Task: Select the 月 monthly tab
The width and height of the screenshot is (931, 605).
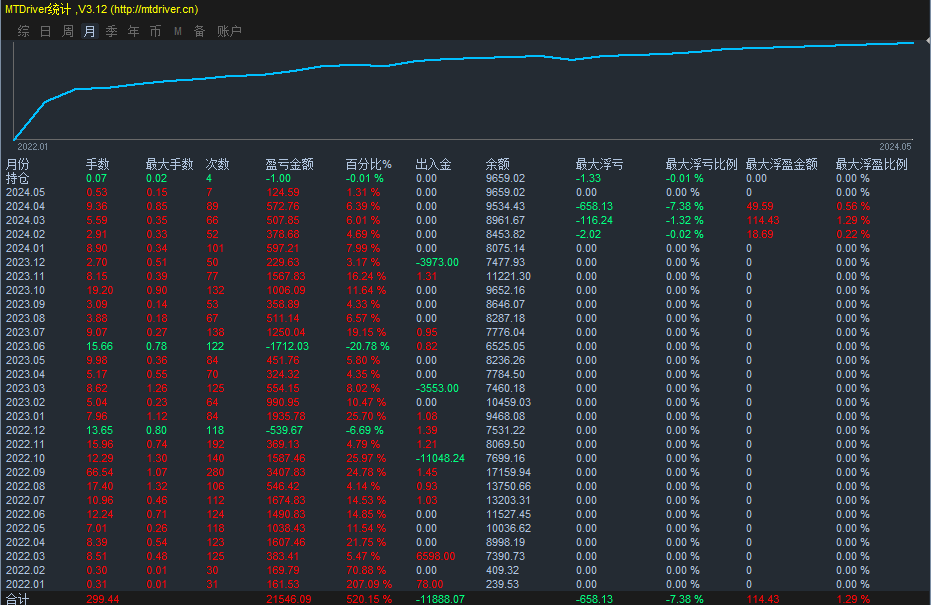Action: 90,31
